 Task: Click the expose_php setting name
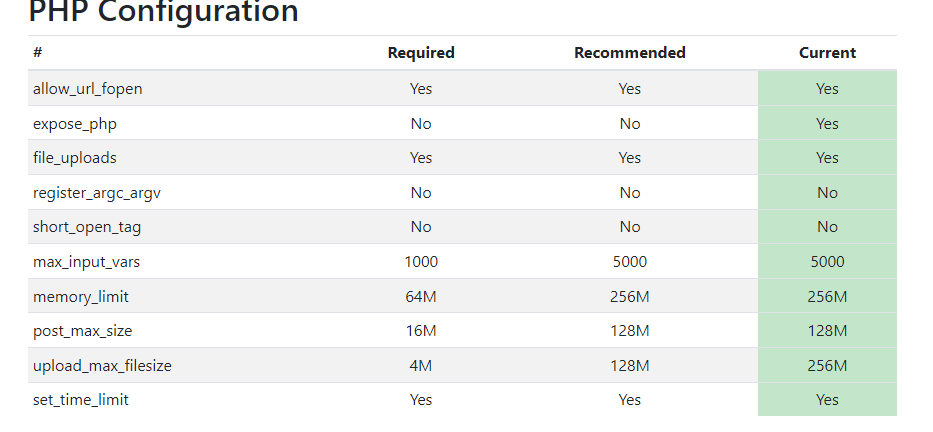tap(75, 124)
